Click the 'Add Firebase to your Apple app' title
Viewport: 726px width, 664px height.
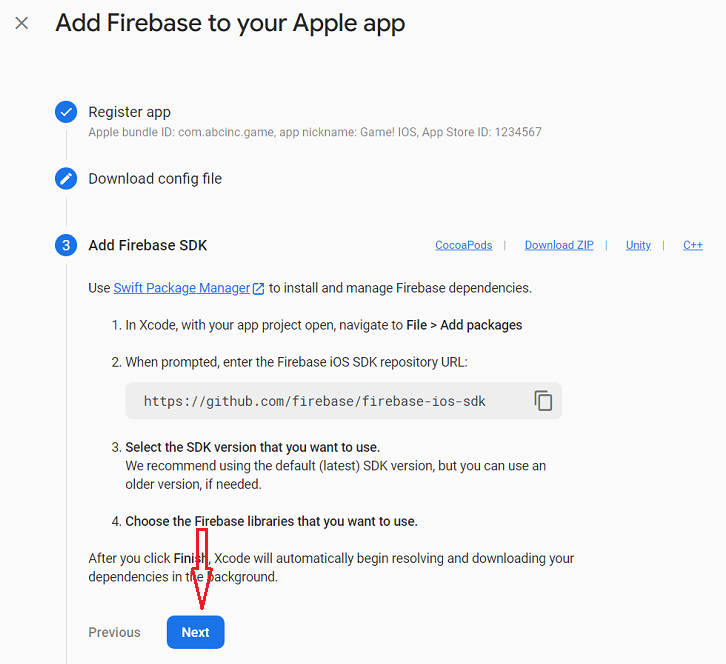pos(230,23)
